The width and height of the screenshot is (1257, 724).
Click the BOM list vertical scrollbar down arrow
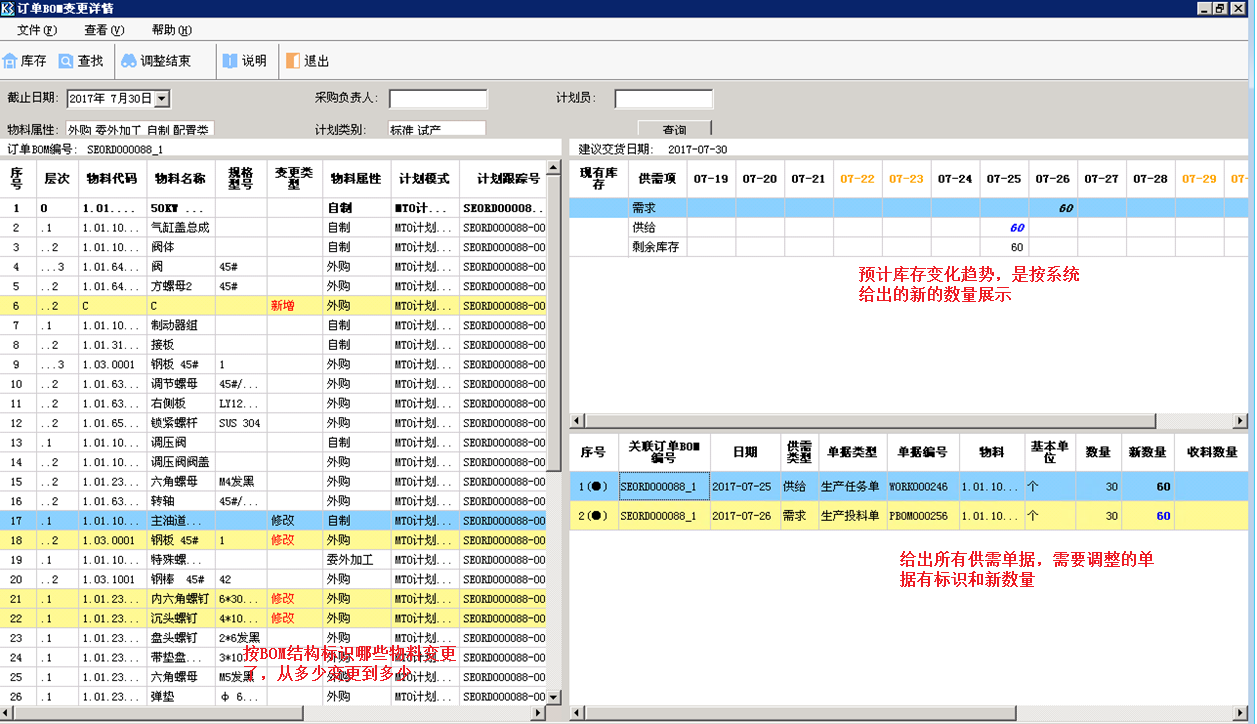pyautogui.click(x=555, y=696)
